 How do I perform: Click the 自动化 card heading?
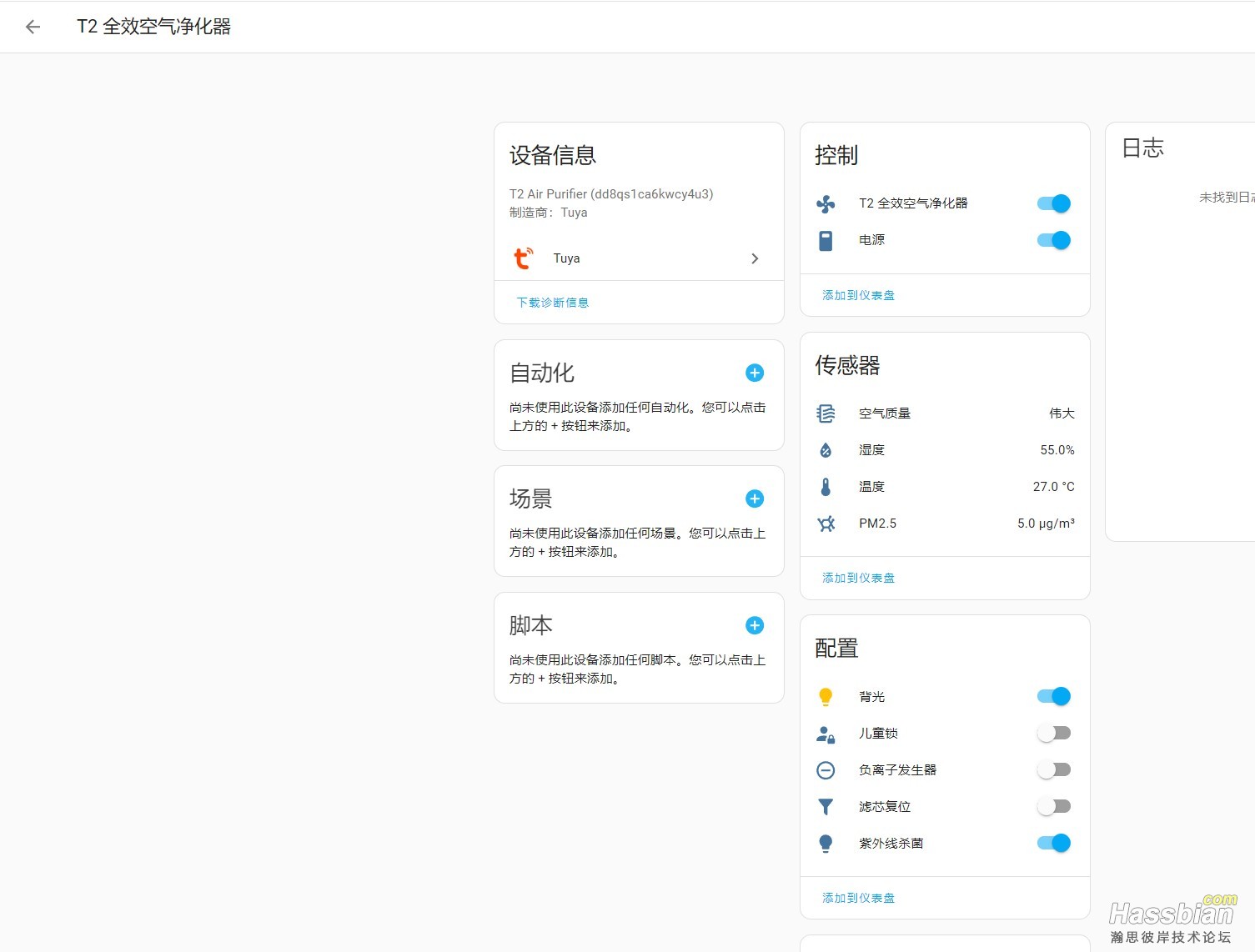(542, 373)
